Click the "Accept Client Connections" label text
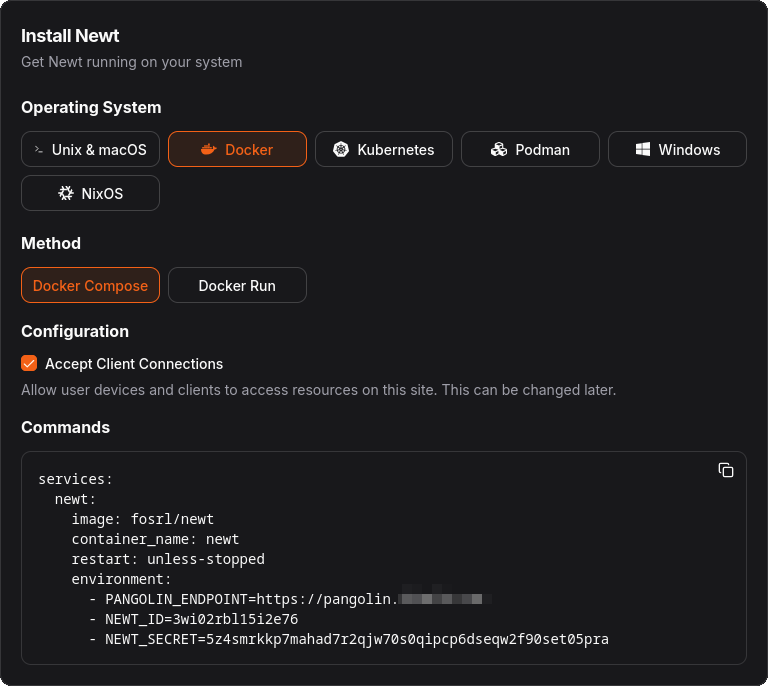This screenshot has height=686, width=768. pyautogui.click(x=134, y=364)
